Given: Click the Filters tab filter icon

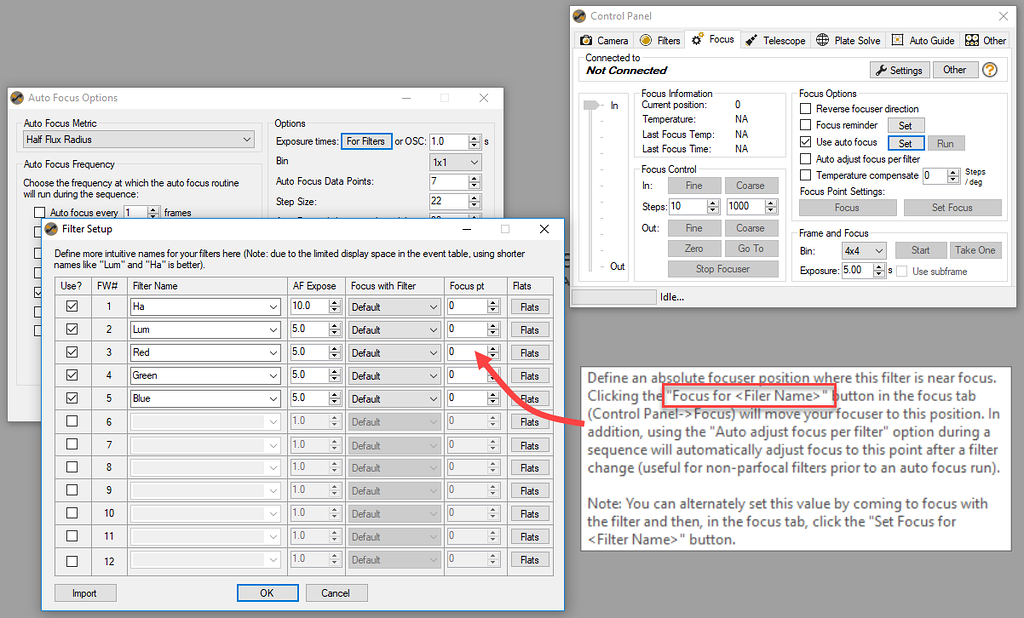Looking at the screenshot, I should click(x=644, y=40).
